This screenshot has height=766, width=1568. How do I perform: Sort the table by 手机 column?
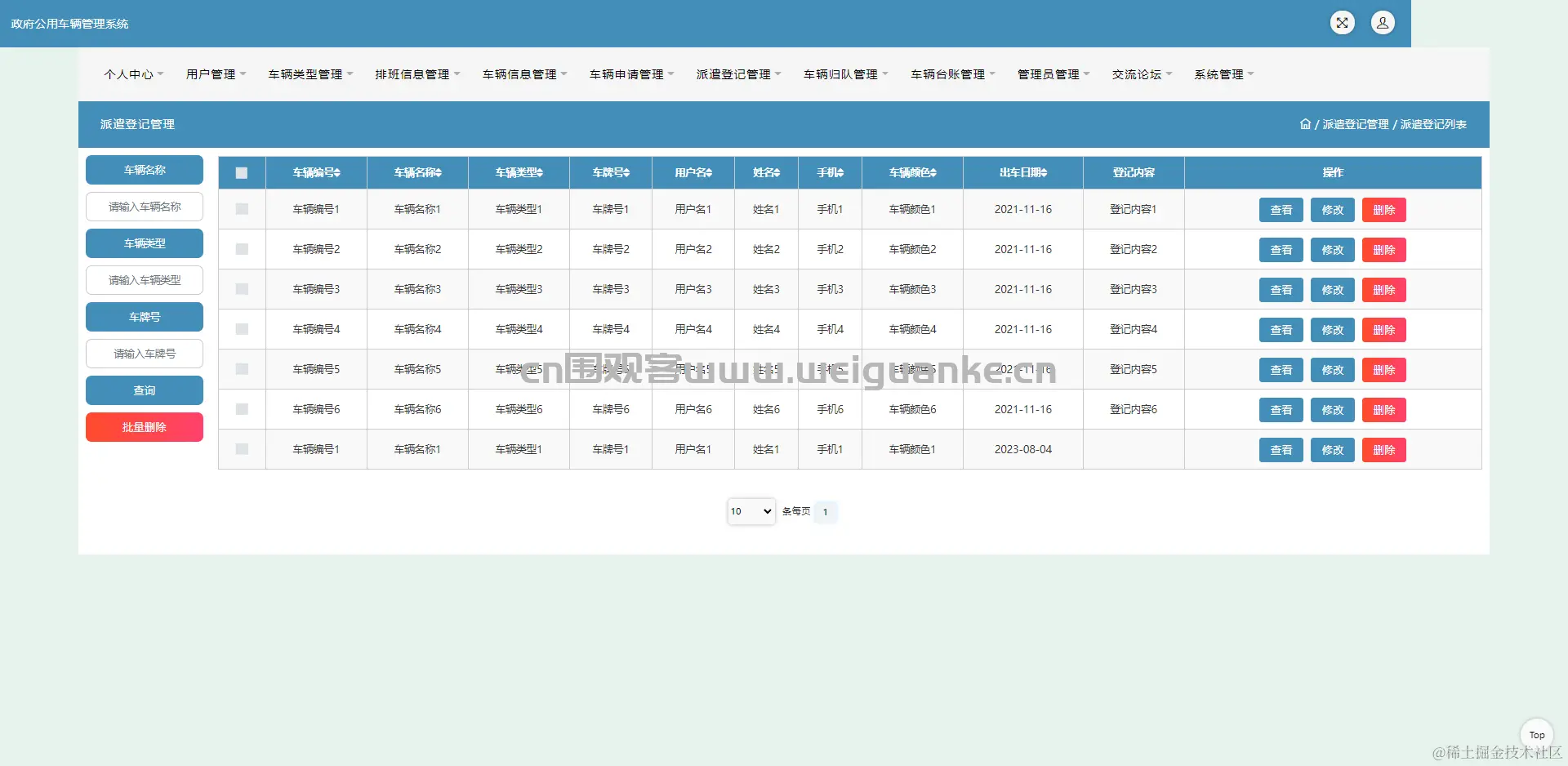click(831, 172)
